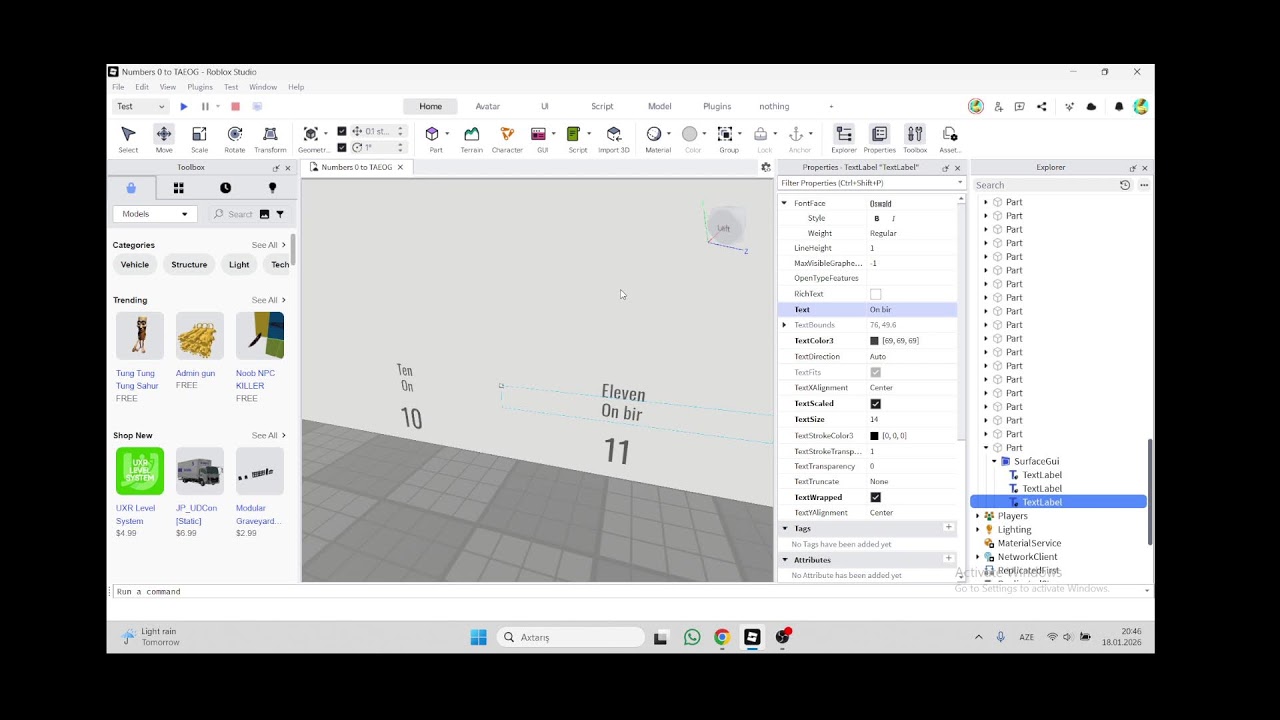Open the File menu
Image resolution: width=1280 pixels, height=720 pixels.
(118, 87)
